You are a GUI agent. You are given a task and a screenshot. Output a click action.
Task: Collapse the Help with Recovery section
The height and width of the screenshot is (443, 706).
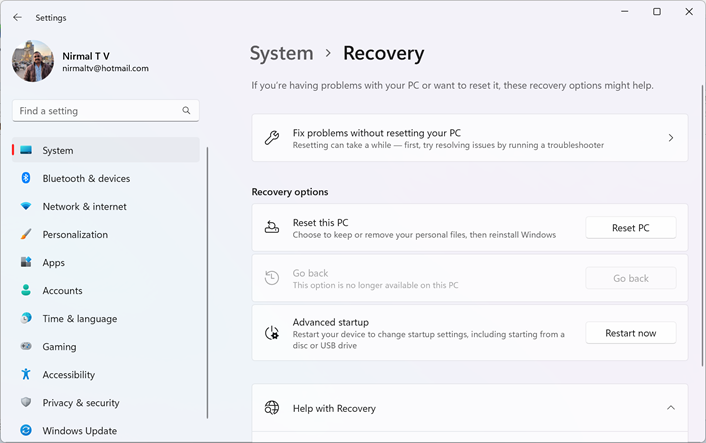pos(671,408)
